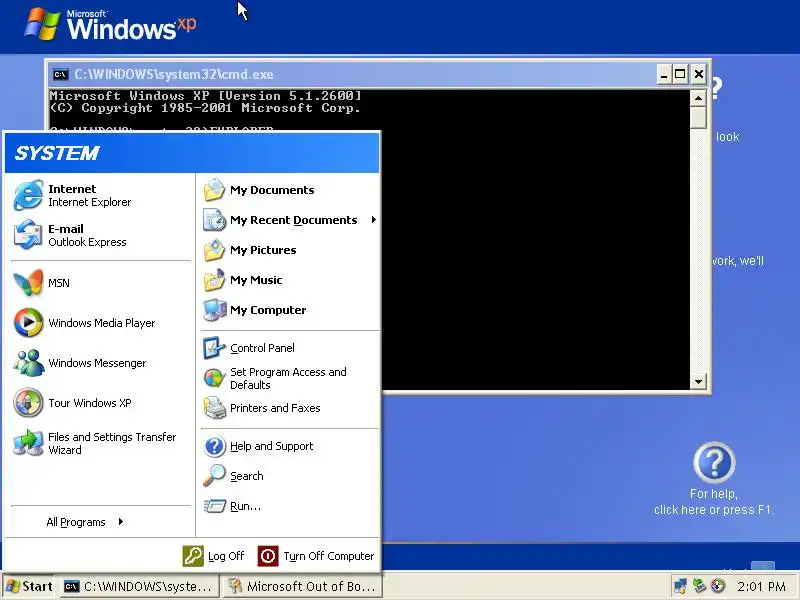Viewport: 800px width, 600px height.
Task: Click the cmd.exe title bar system icon
Action: coord(60,74)
